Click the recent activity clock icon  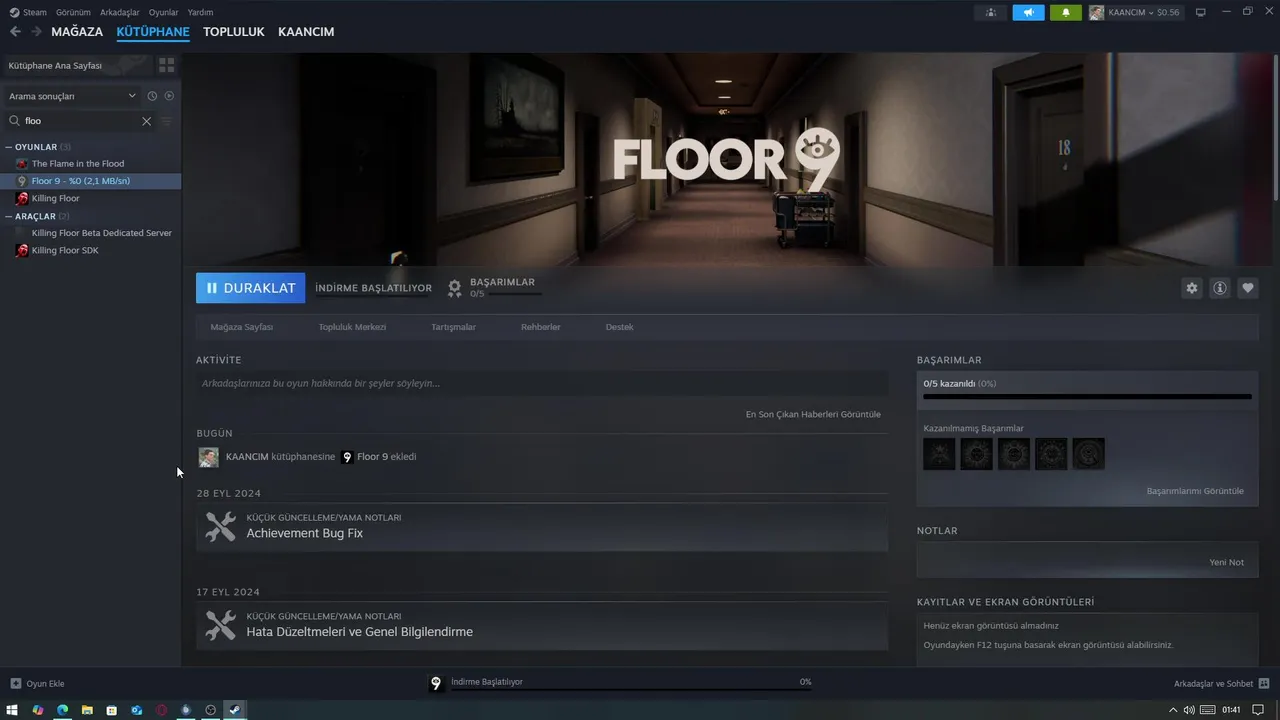(x=152, y=96)
